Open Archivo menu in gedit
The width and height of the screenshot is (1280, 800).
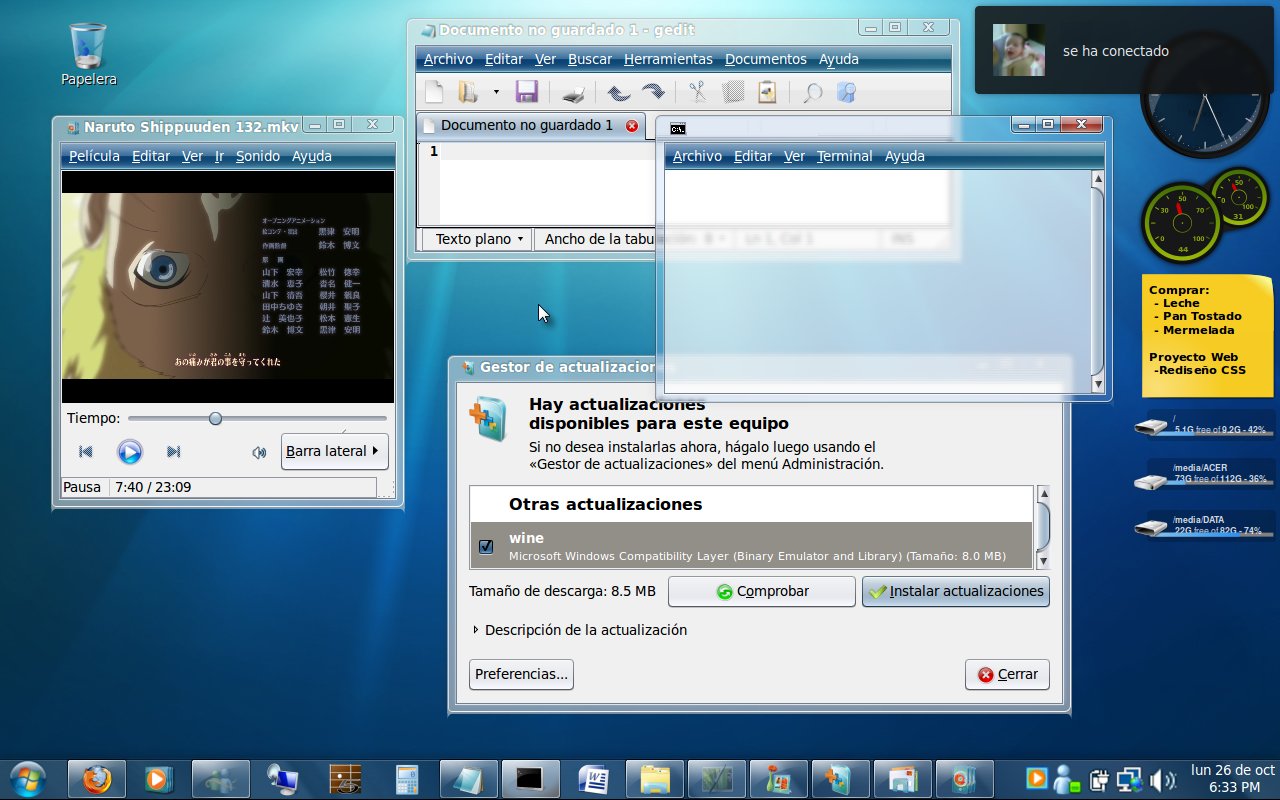click(448, 59)
